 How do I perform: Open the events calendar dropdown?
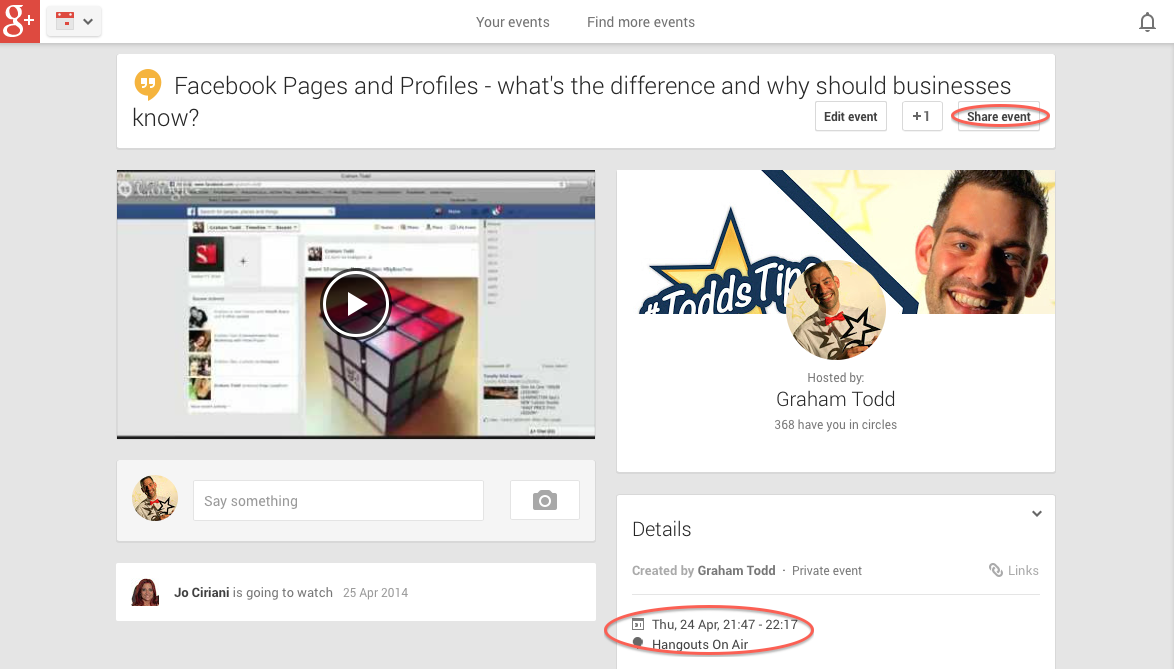[x=74, y=21]
